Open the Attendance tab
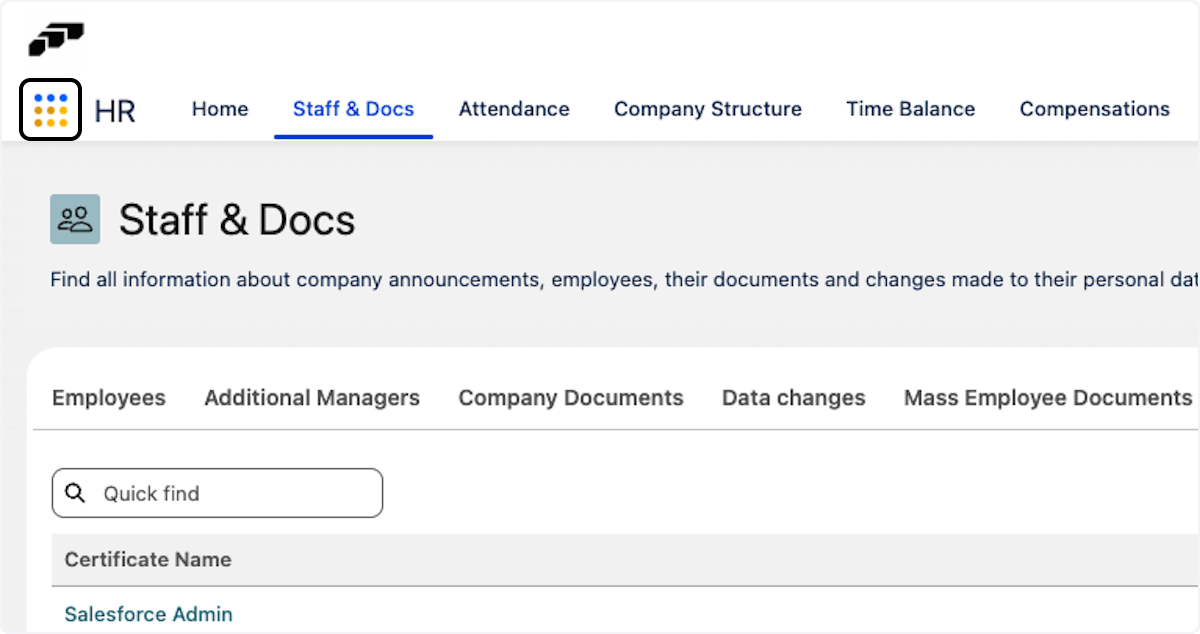The image size is (1200, 634). click(x=514, y=109)
